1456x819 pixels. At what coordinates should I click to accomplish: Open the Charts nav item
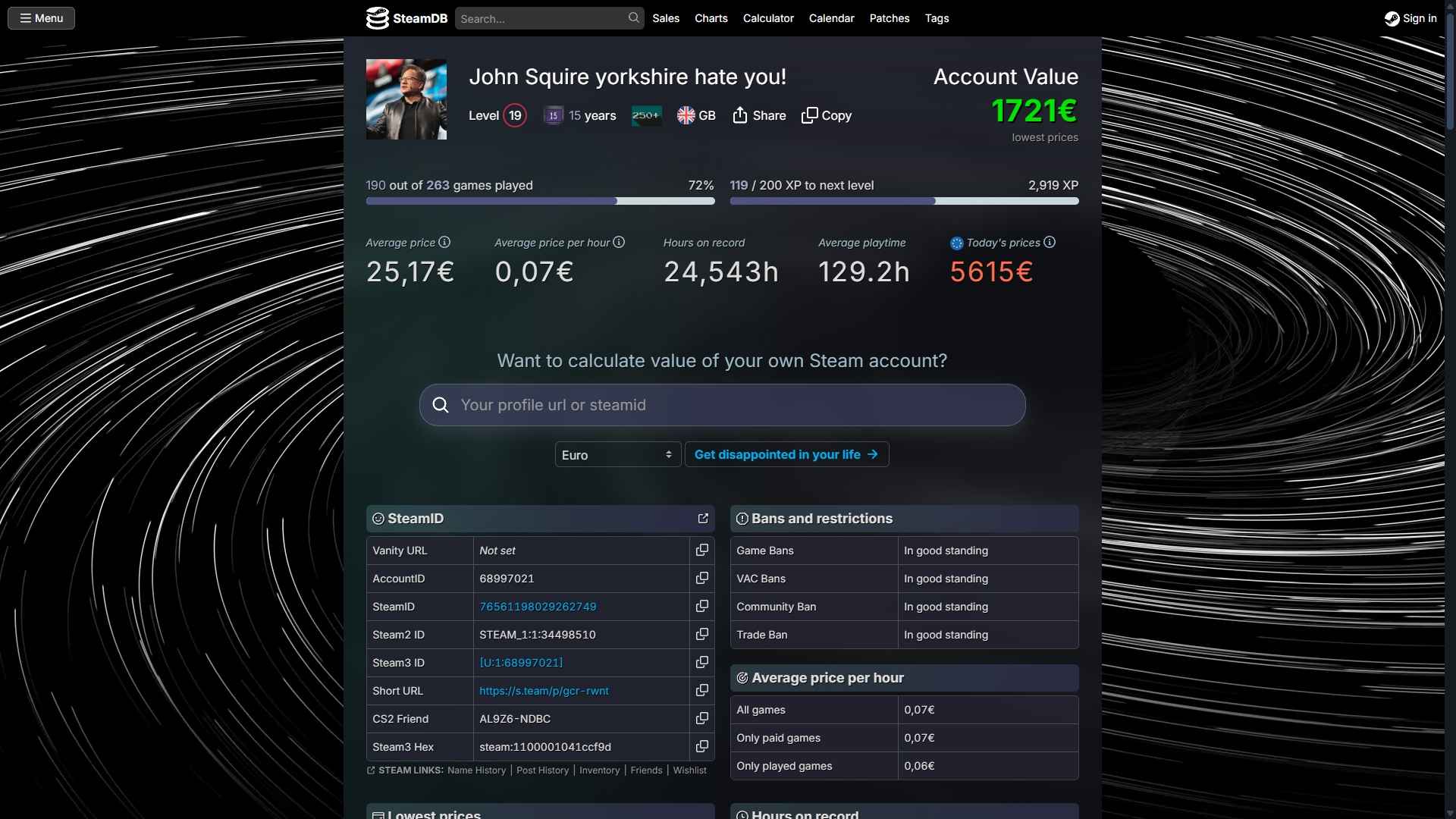tap(711, 18)
